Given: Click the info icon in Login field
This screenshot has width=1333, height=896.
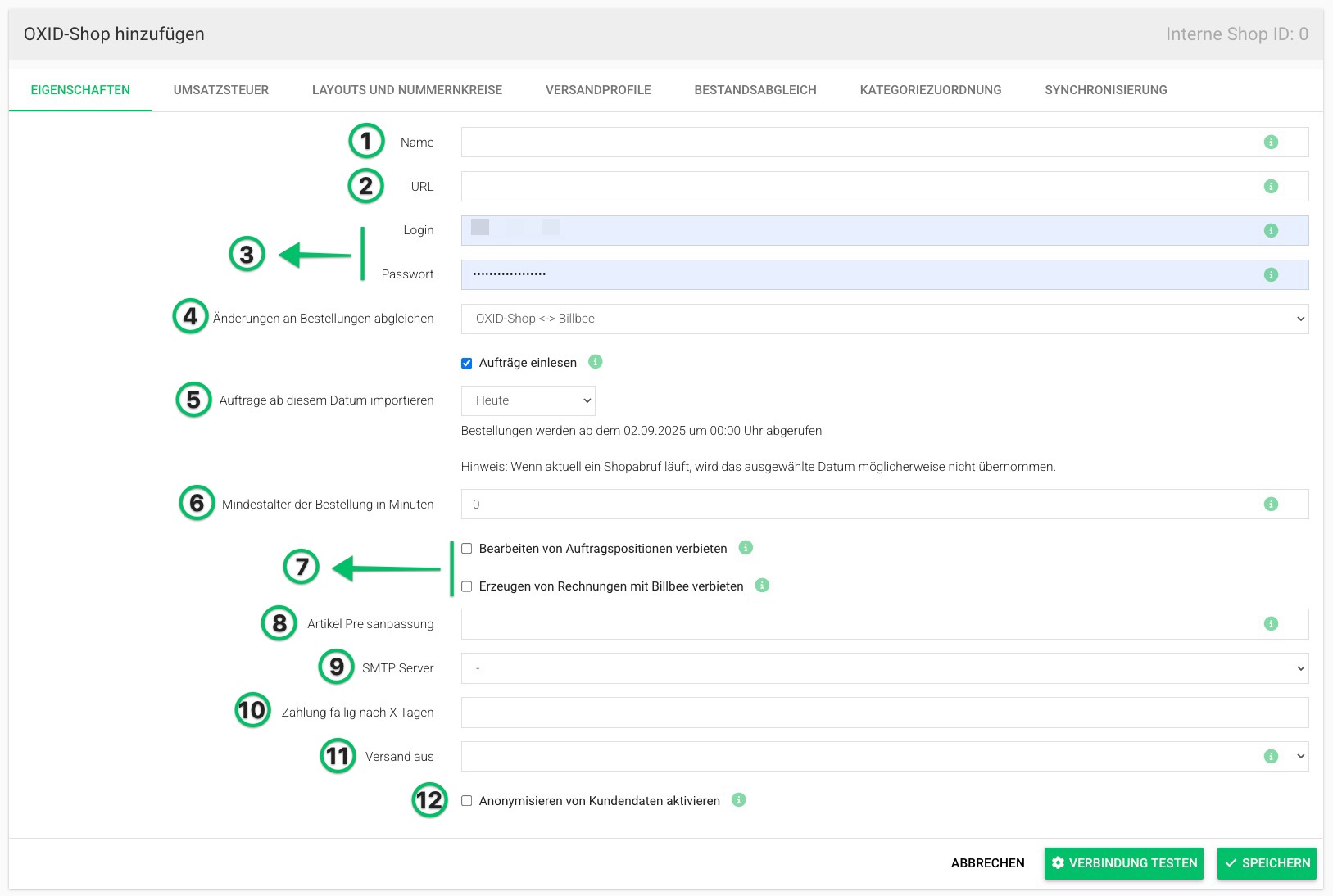Looking at the screenshot, I should click(x=1271, y=231).
